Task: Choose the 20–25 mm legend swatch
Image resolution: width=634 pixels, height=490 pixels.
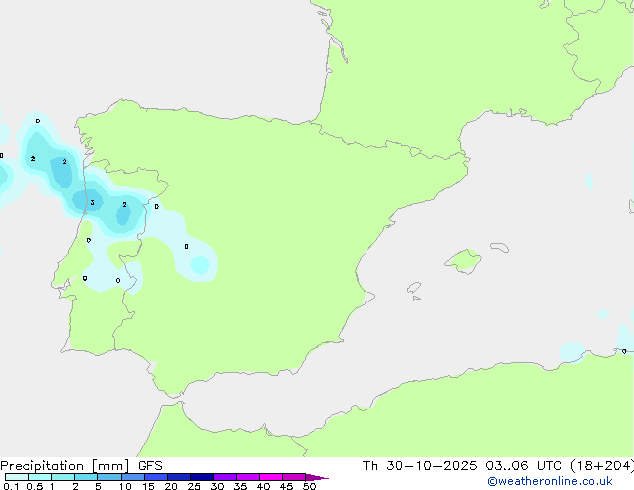Action: (179, 477)
